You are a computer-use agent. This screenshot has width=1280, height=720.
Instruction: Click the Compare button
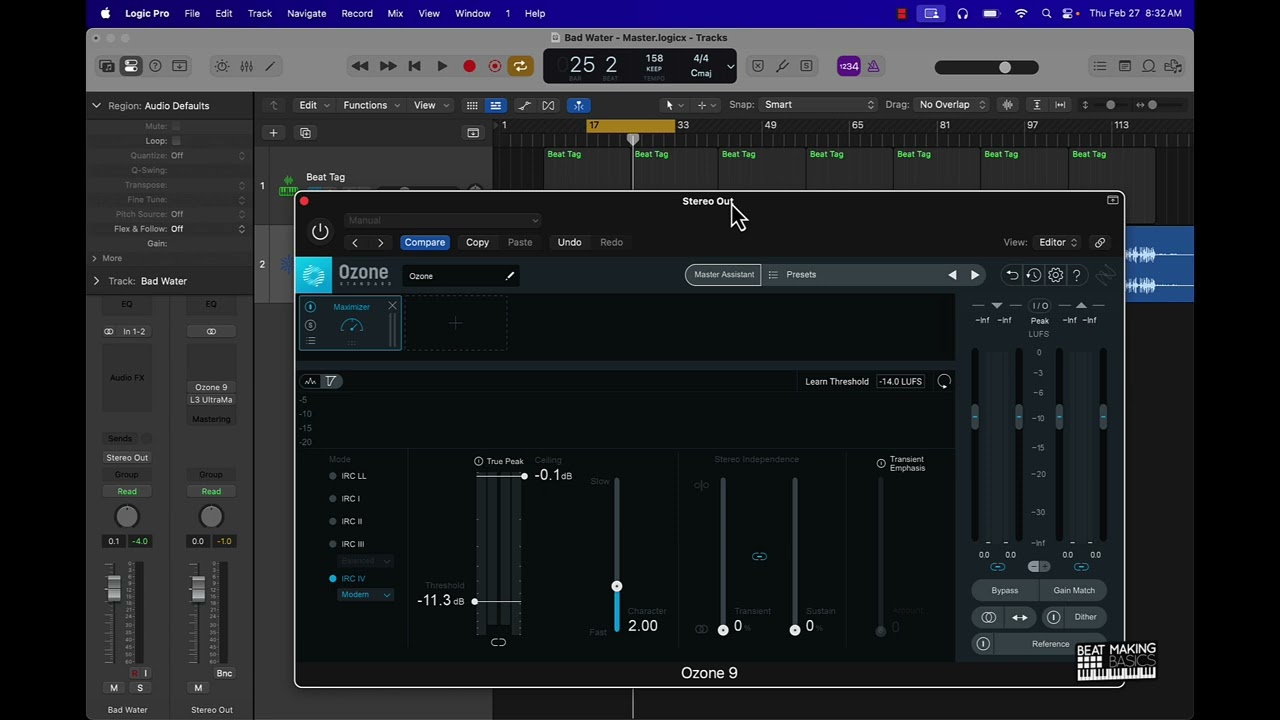pos(425,242)
